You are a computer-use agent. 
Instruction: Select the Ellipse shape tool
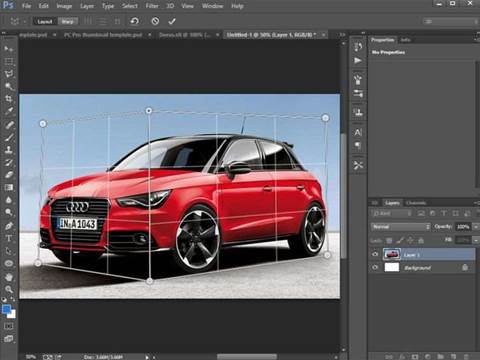tap(8, 263)
